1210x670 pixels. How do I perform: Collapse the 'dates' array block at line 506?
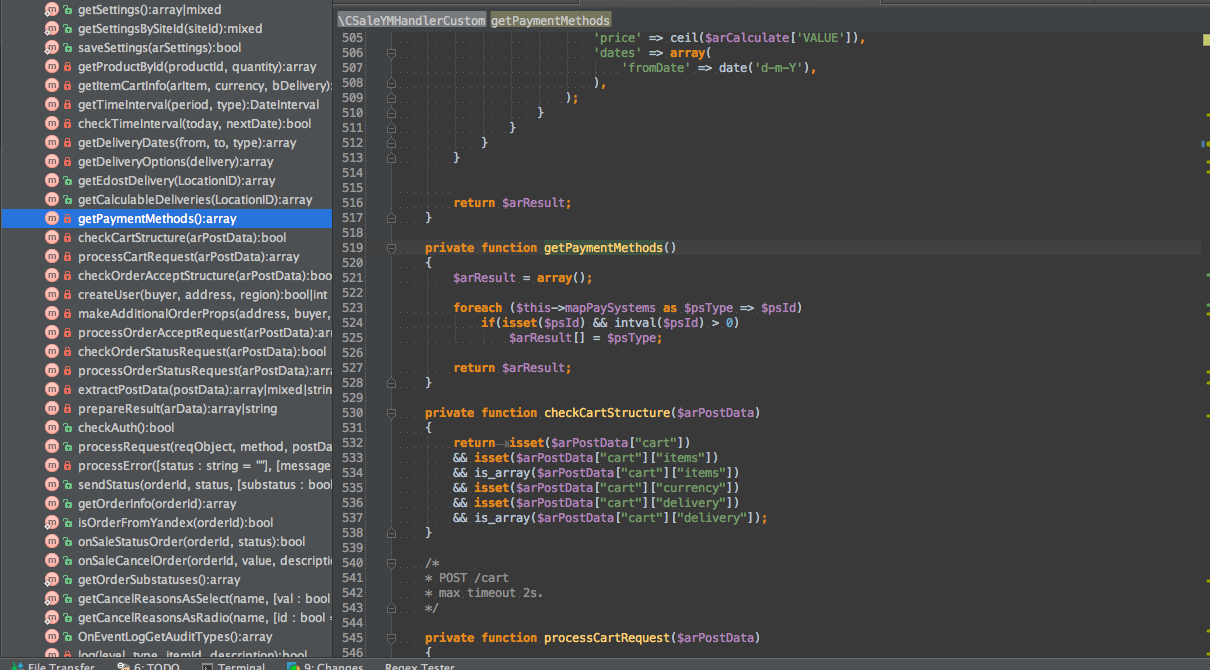click(392, 53)
